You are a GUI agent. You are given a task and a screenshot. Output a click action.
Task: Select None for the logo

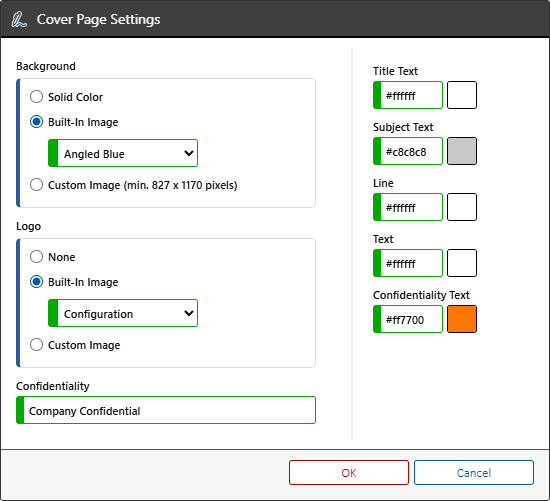(x=36, y=256)
